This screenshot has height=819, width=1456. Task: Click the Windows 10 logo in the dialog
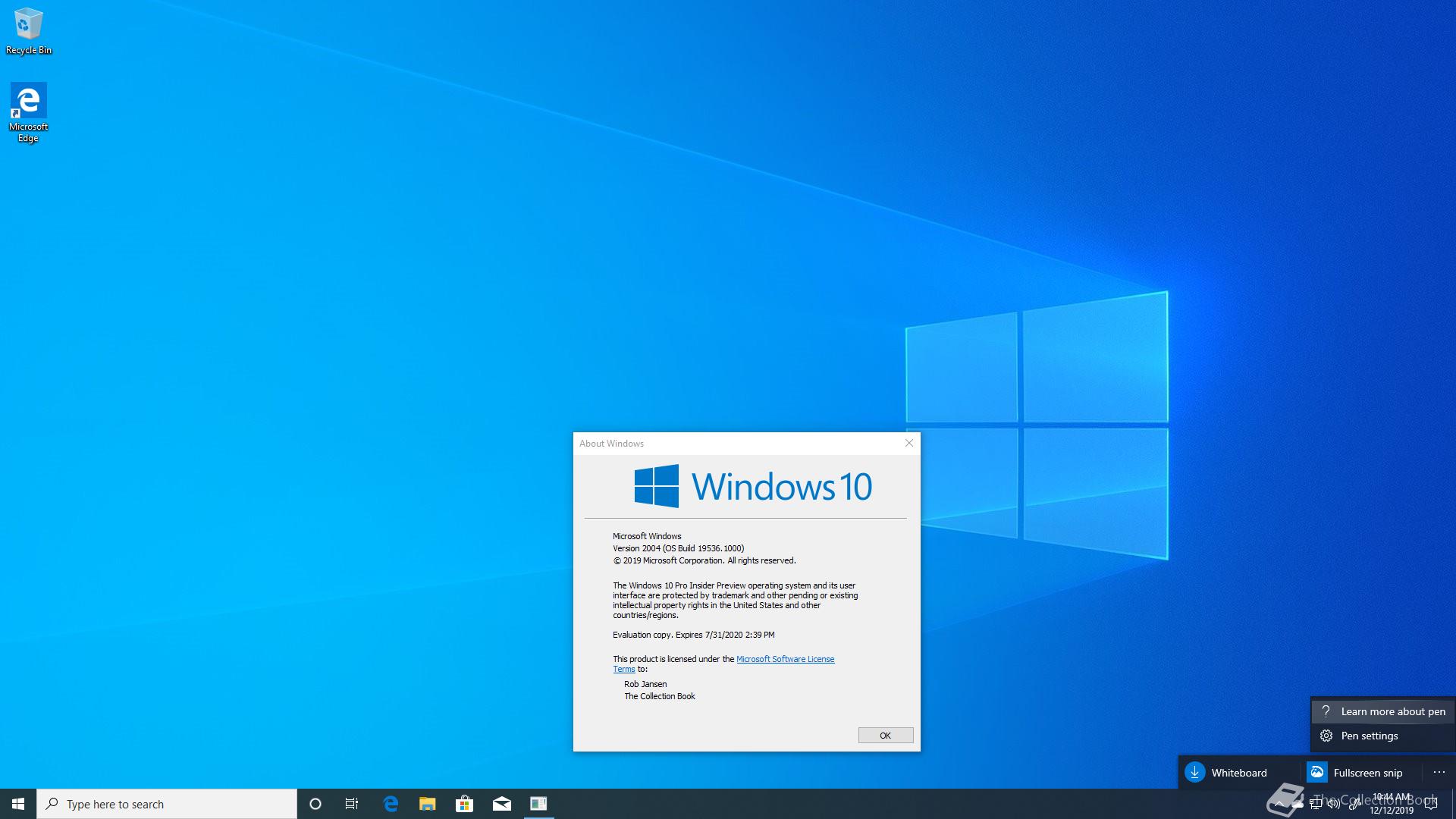pos(753,486)
